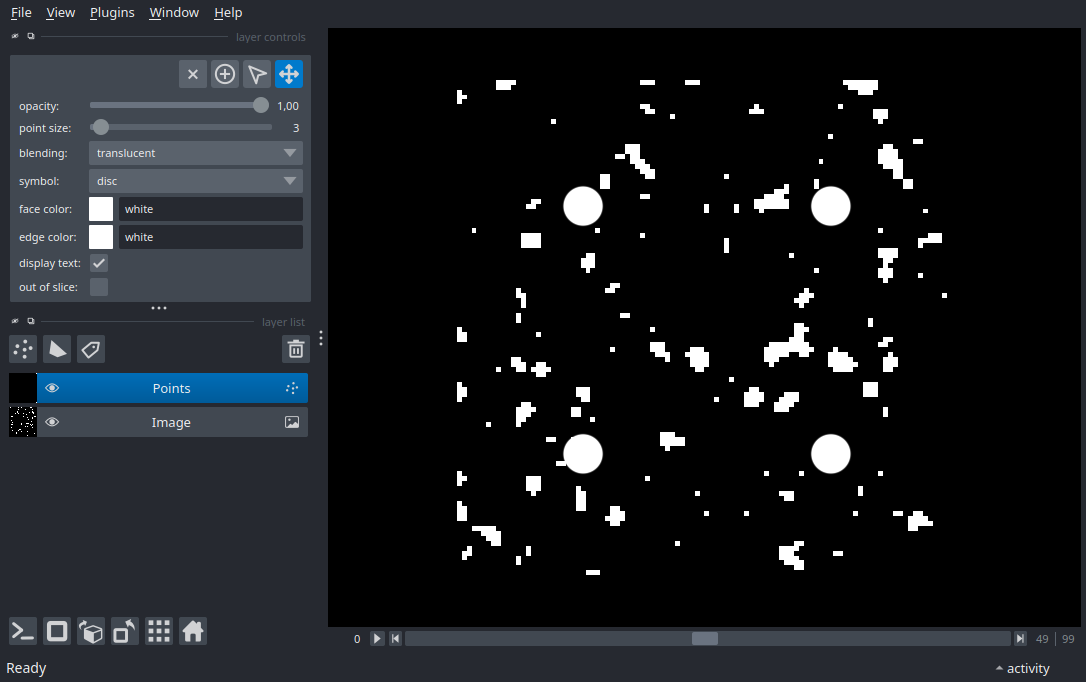Open the blending dropdown
This screenshot has width=1086, height=682.
pos(196,153)
